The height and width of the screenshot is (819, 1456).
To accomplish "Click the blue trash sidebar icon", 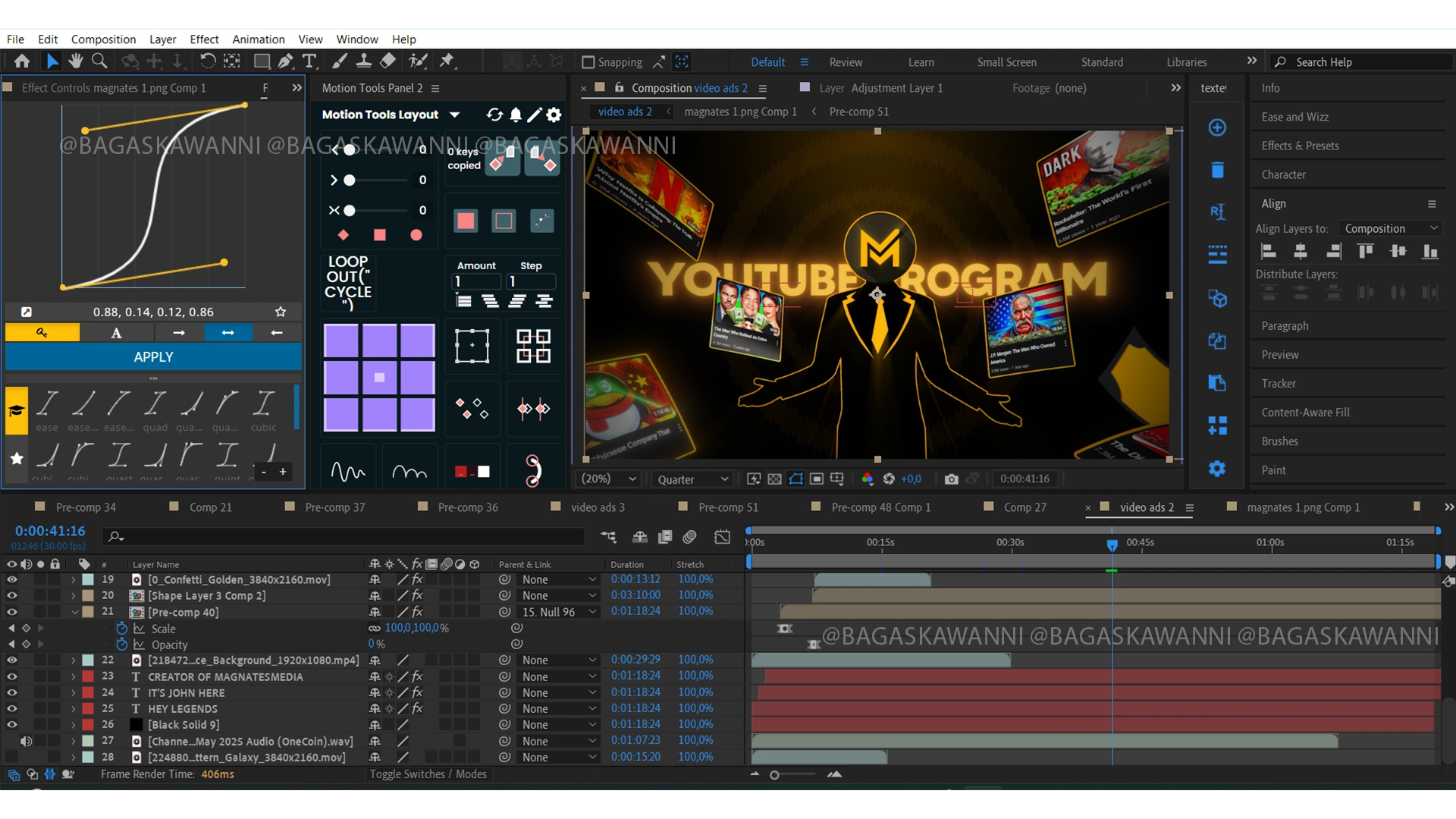I will click(x=1217, y=170).
